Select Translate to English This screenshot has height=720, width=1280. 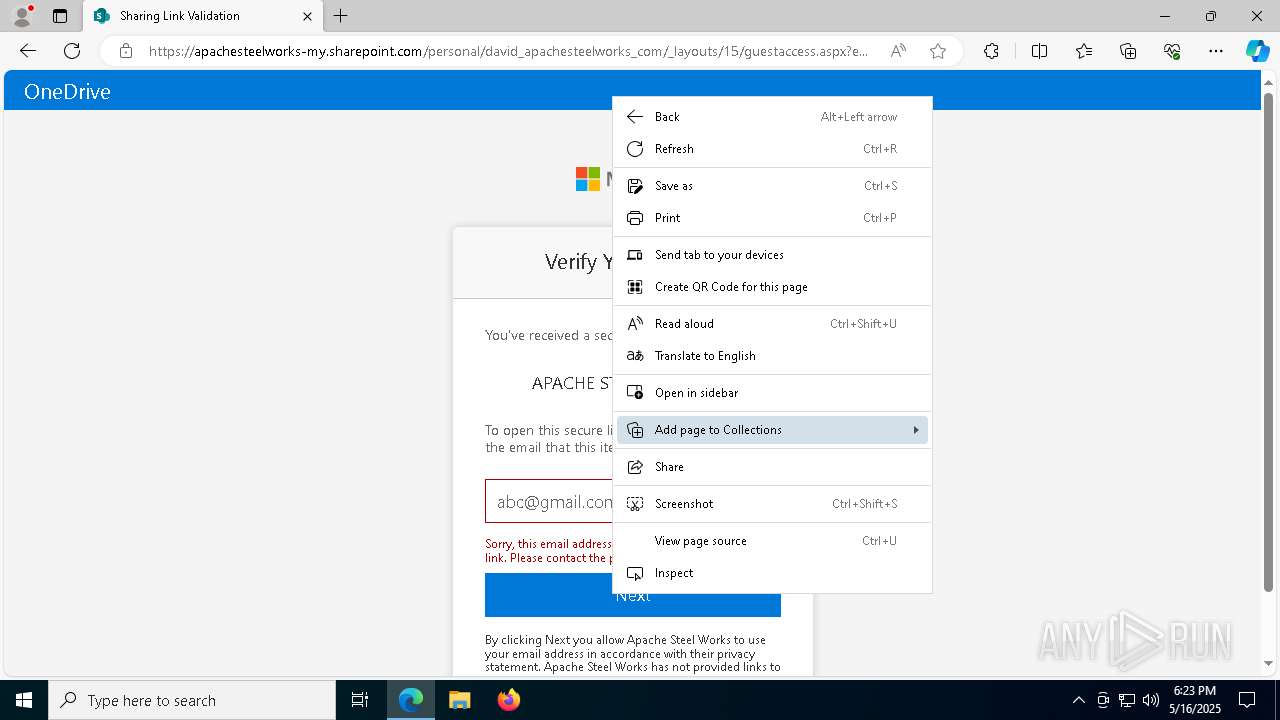coord(772,356)
